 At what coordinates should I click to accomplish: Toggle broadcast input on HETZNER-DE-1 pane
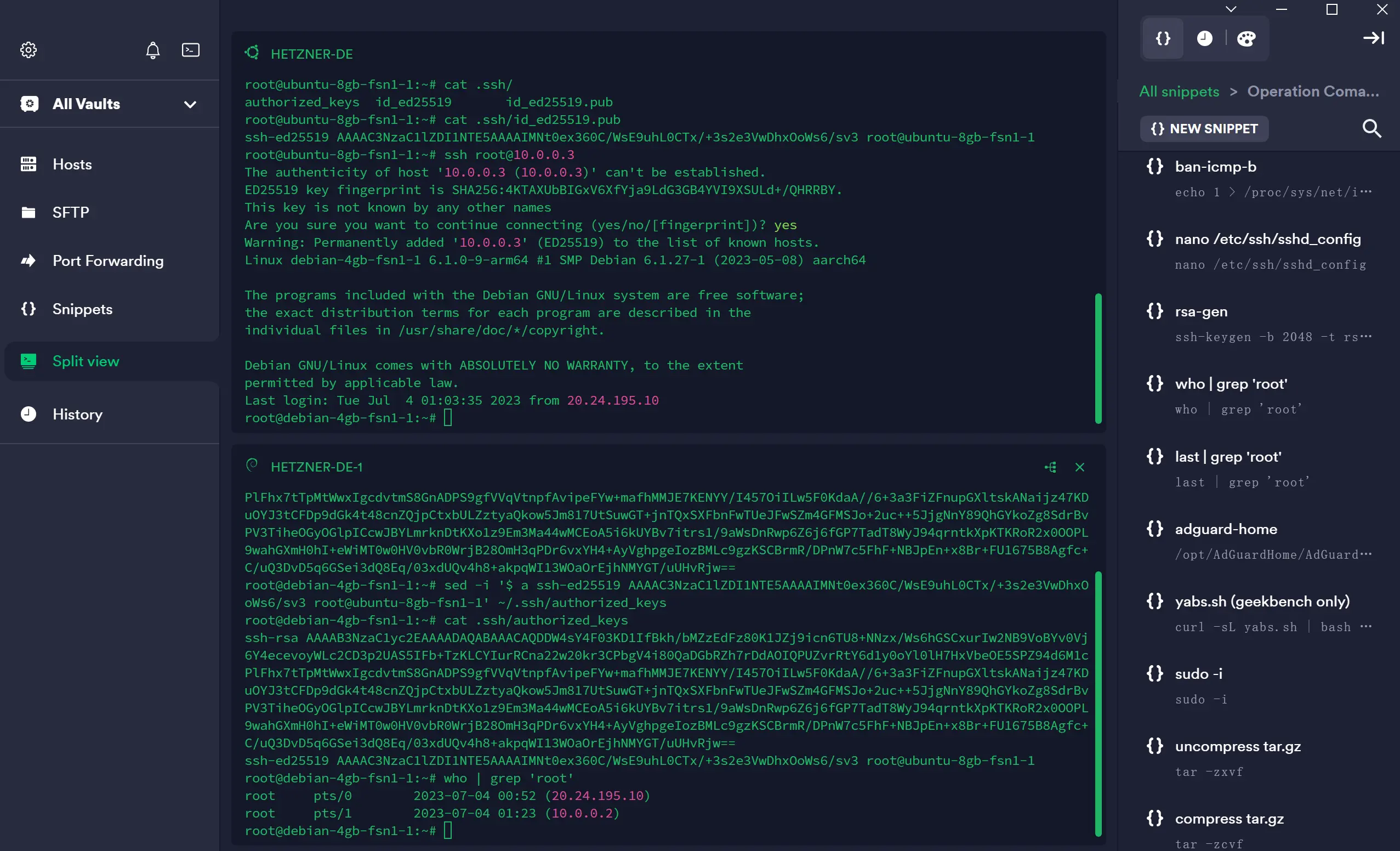click(x=1050, y=467)
